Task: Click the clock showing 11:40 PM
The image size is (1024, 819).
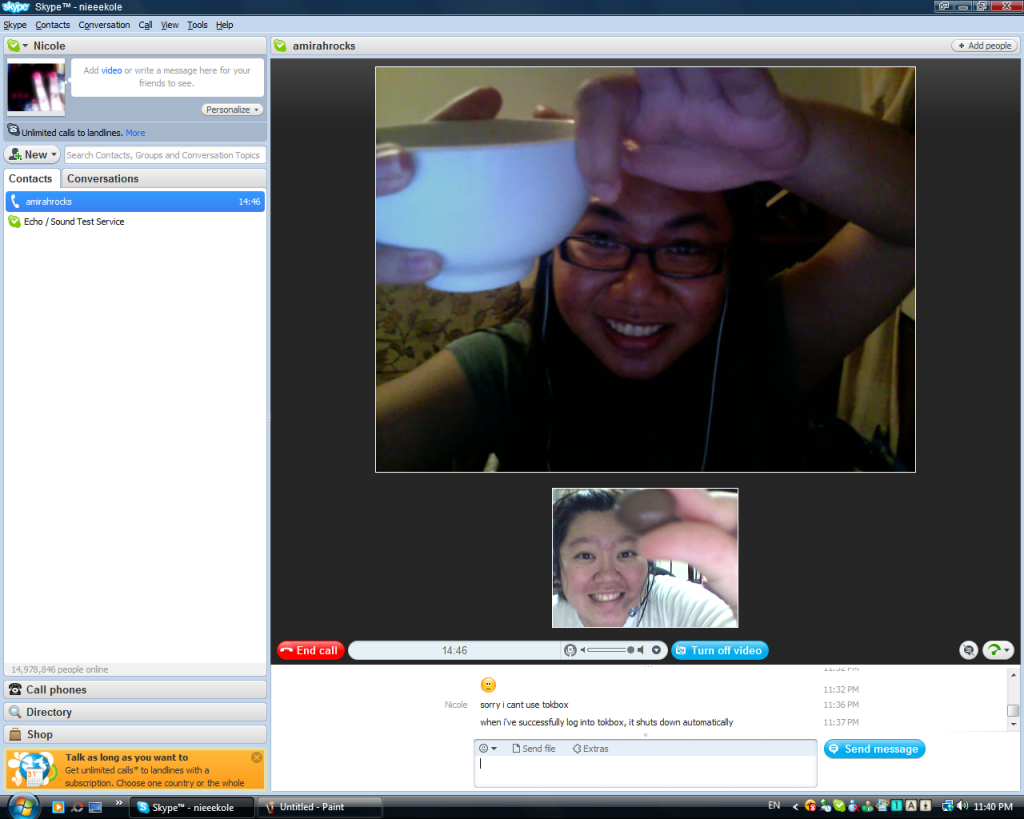Action: [993, 807]
